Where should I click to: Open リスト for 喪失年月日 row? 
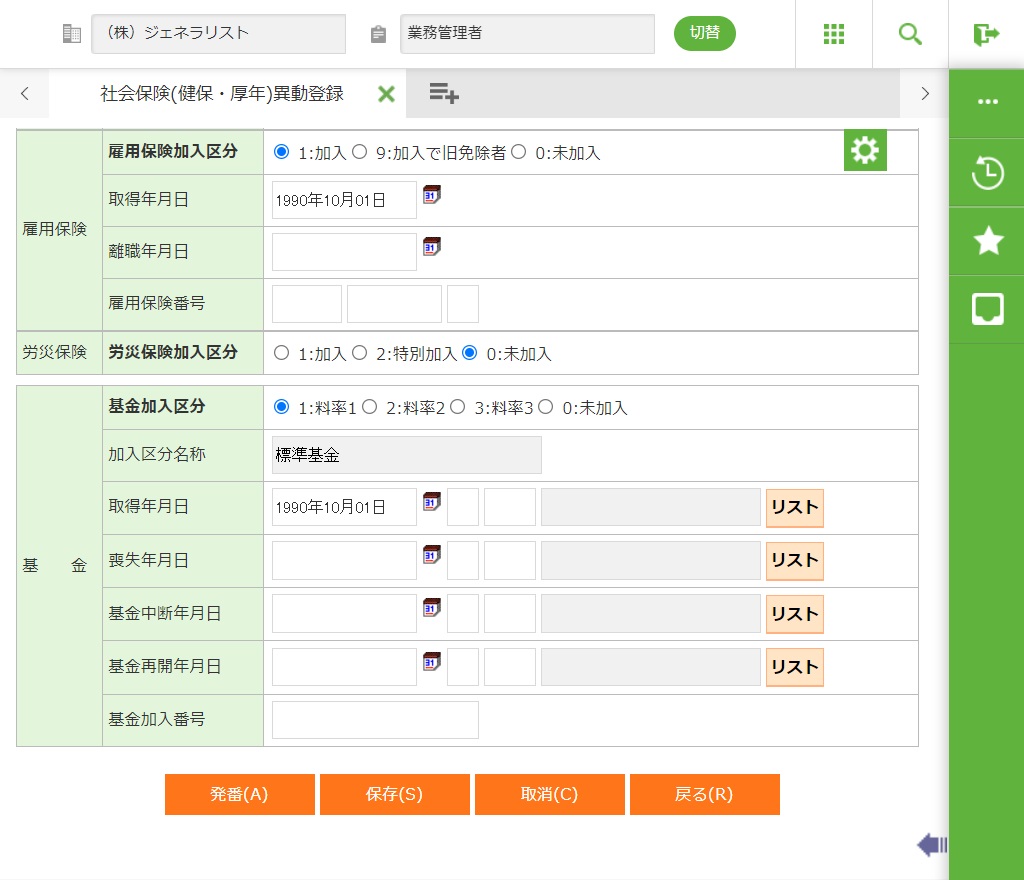pyautogui.click(x=795, y=561)
